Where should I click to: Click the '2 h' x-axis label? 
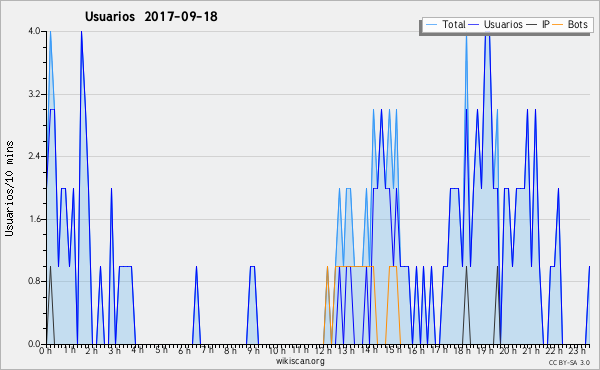(x=92, y=351)
